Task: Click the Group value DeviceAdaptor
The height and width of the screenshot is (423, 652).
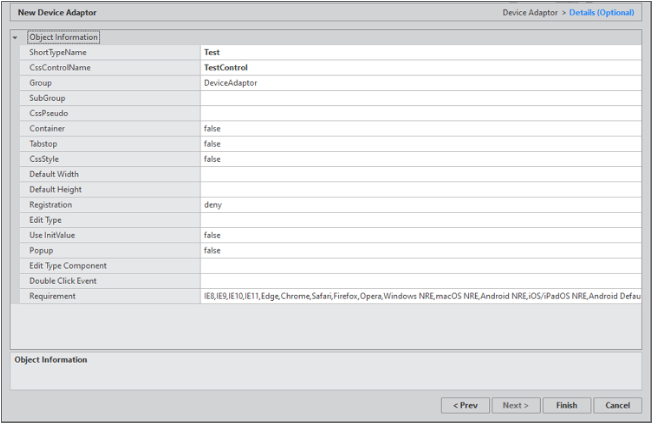Action: (x=420, y=83)
